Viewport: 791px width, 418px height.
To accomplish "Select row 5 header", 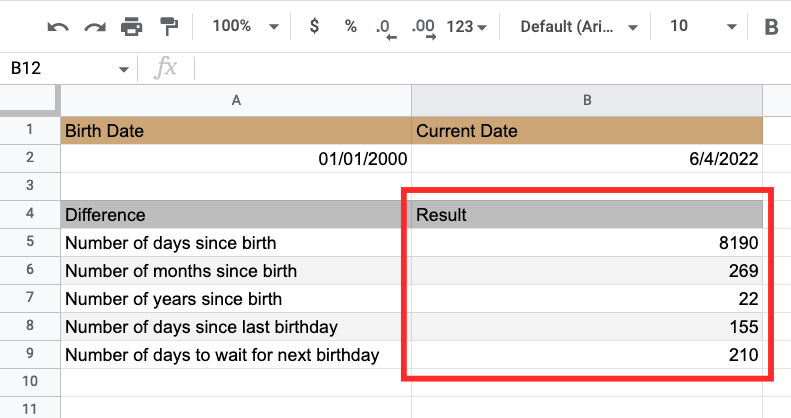I will (30, 243).
